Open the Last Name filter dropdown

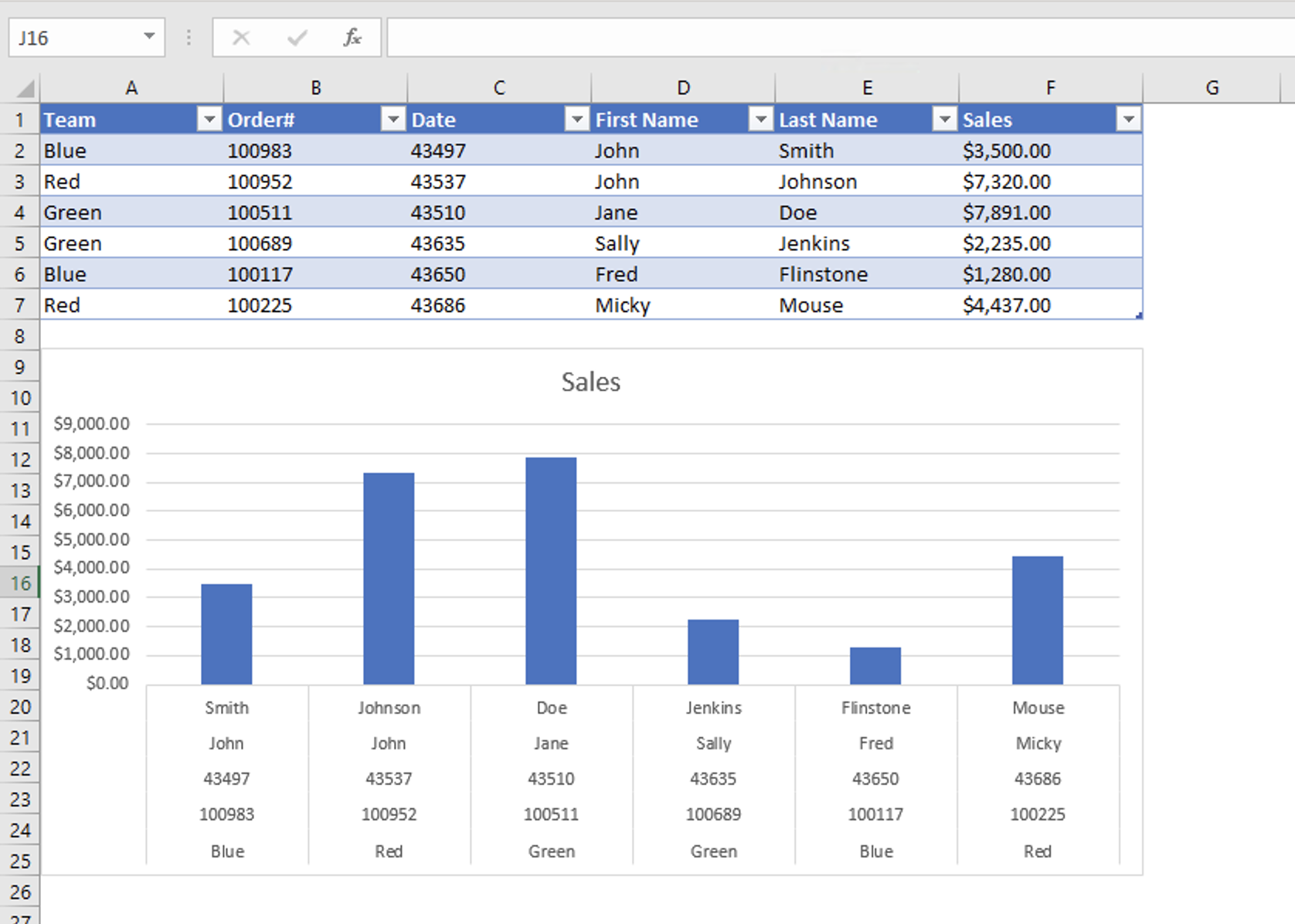pos(944,119)
